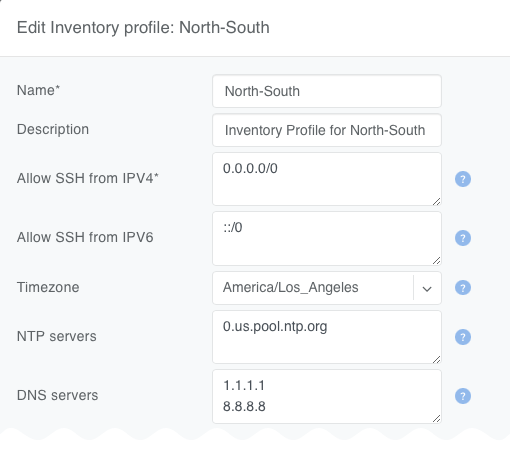Click the '0.us.pool.ntp.org' entry
The width and height of the screenshot is (510, 464).
275,327
